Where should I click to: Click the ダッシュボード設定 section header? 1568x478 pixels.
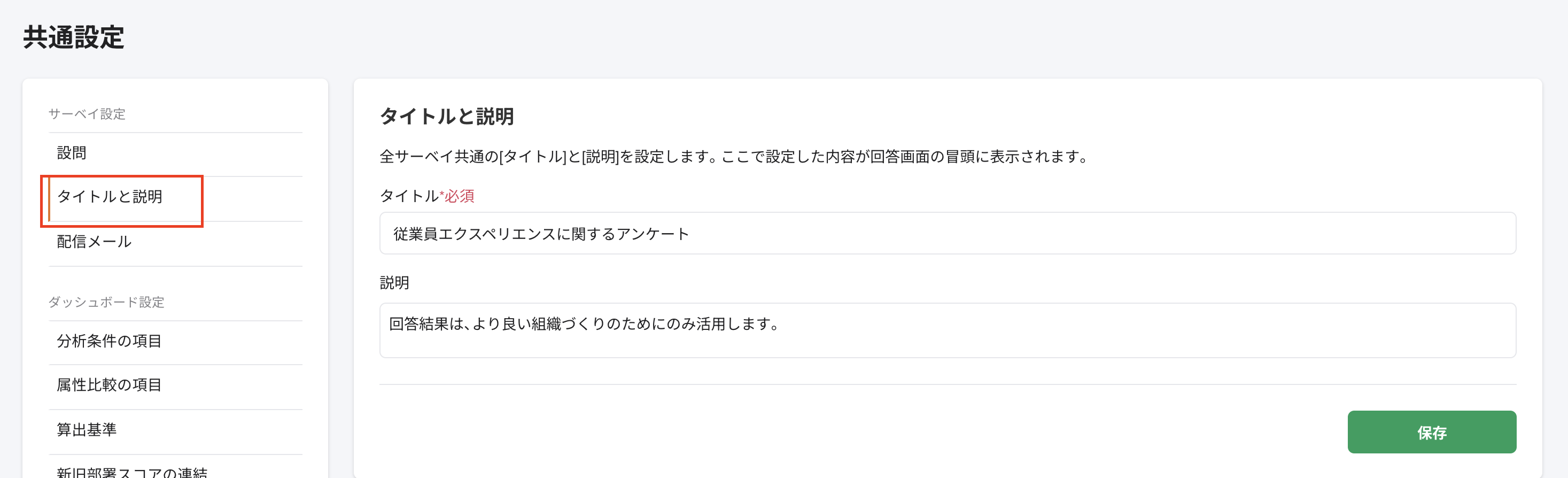pos(106,302)
